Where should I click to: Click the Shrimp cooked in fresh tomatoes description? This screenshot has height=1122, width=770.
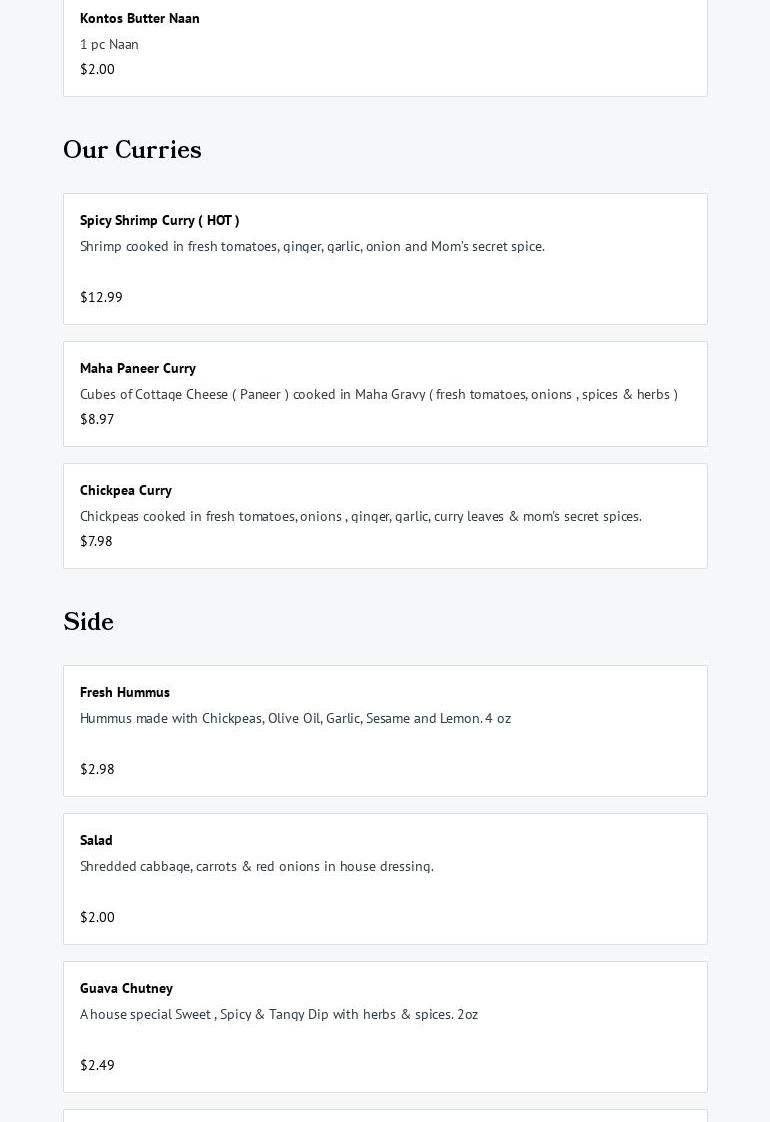click(313, 246)
